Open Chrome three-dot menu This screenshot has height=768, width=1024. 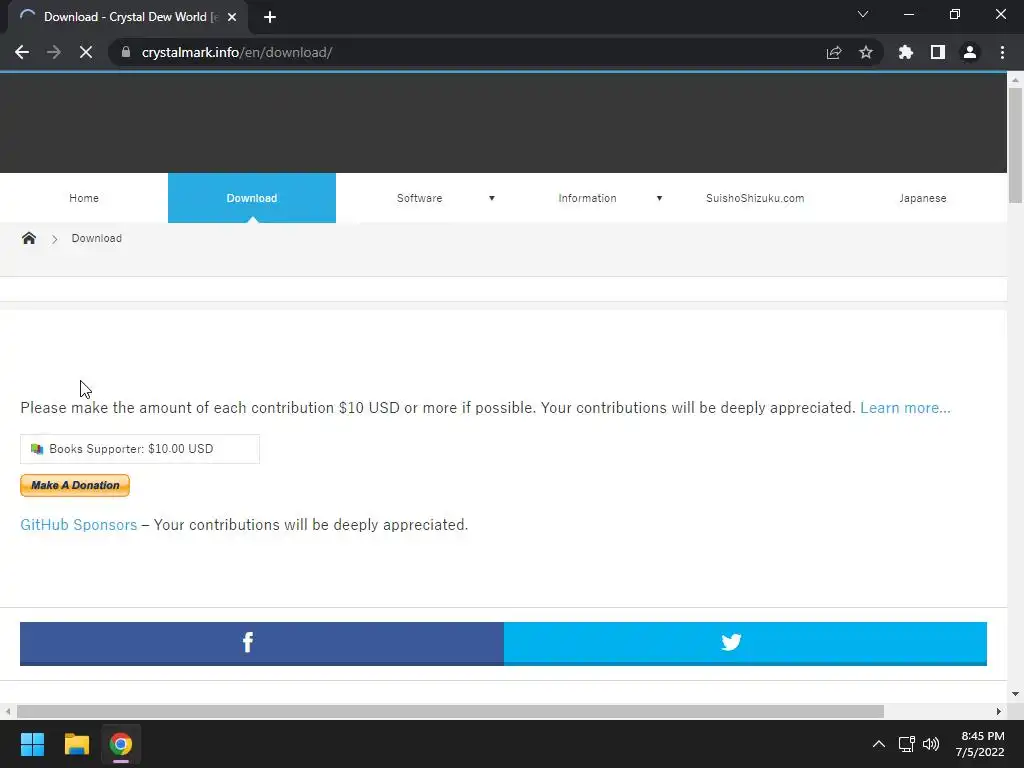pyautogui.click(x=1002, y=52)
